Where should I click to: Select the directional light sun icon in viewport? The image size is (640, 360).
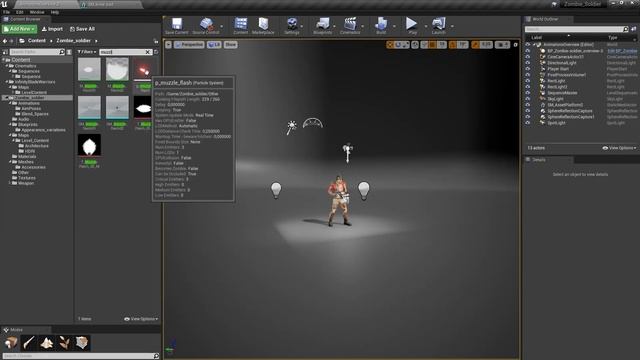point(291,127)
